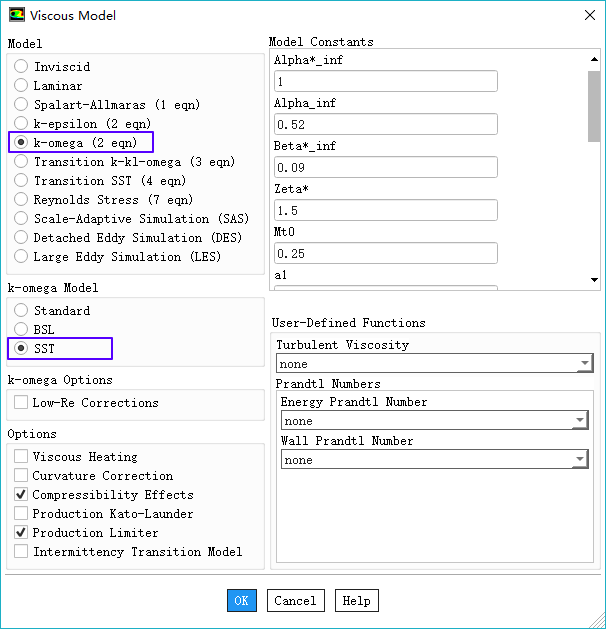606x629 pixels.
Task: Click the Cancel button
Action: click(296, 600)
